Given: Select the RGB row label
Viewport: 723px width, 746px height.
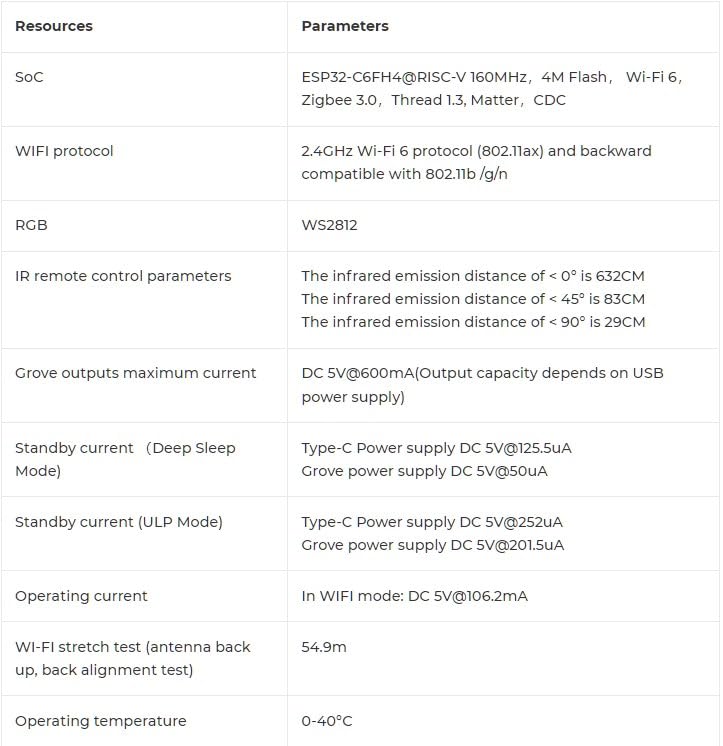Looking at the screenshot, I should [31, 225].
